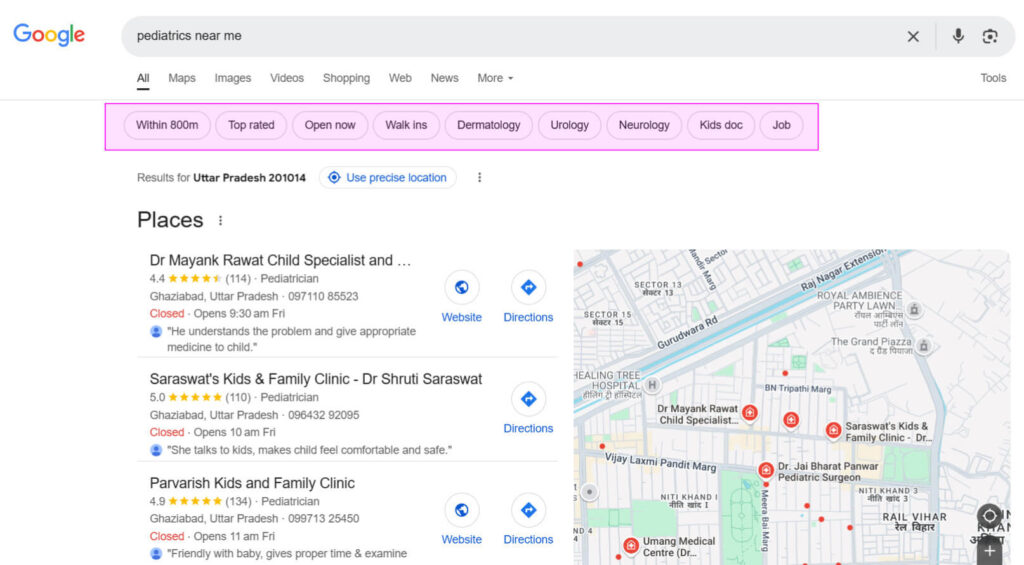Image resolution: width=1024 pixels, height=565 pixels.
Task: Select the Job filter chip
Action: (781, 125)
